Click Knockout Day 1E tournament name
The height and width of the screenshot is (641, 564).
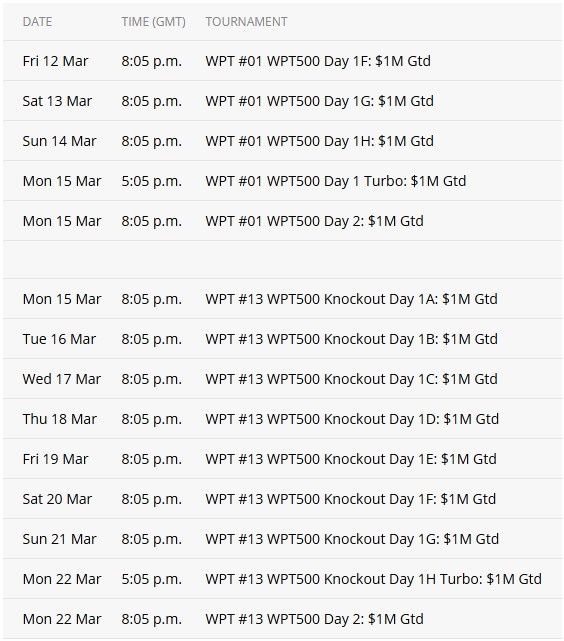(x=351, y=459)
